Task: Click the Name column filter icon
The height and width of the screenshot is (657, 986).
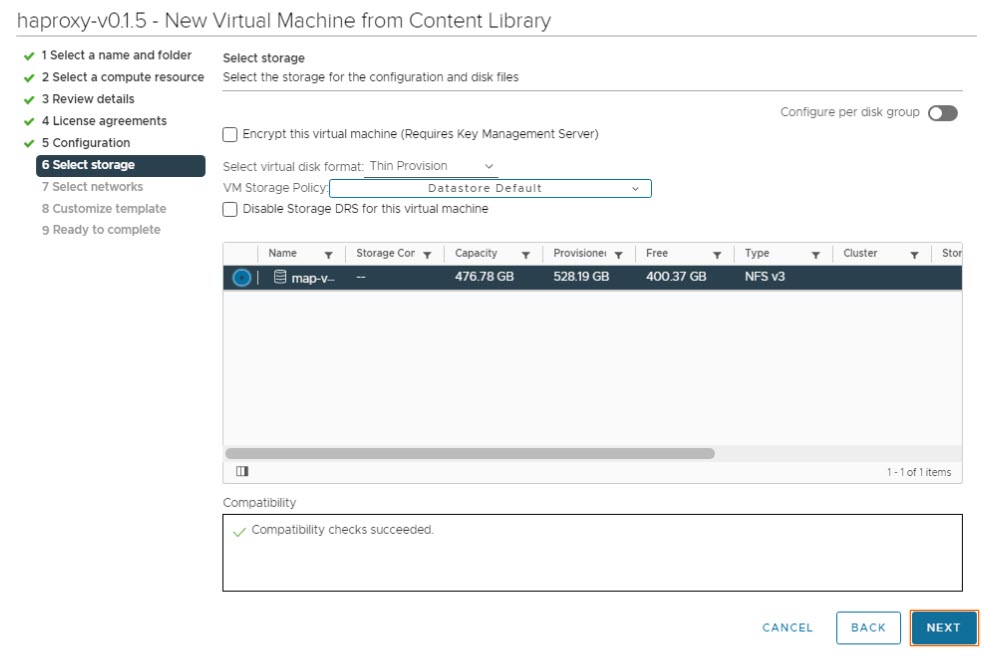Action: tap(328, 255)
